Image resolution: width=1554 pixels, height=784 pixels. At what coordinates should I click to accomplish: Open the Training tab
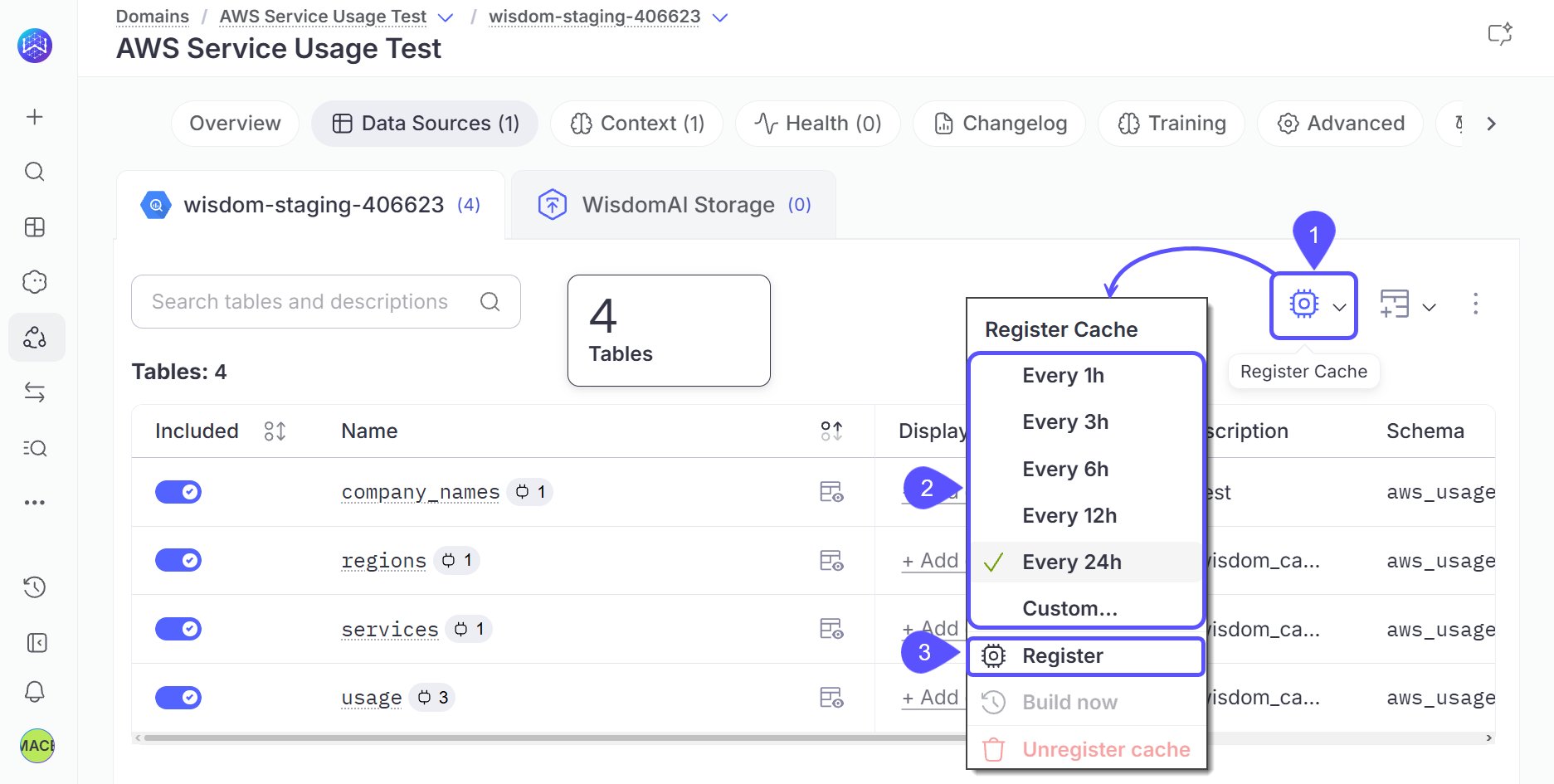click(1171, 124)
